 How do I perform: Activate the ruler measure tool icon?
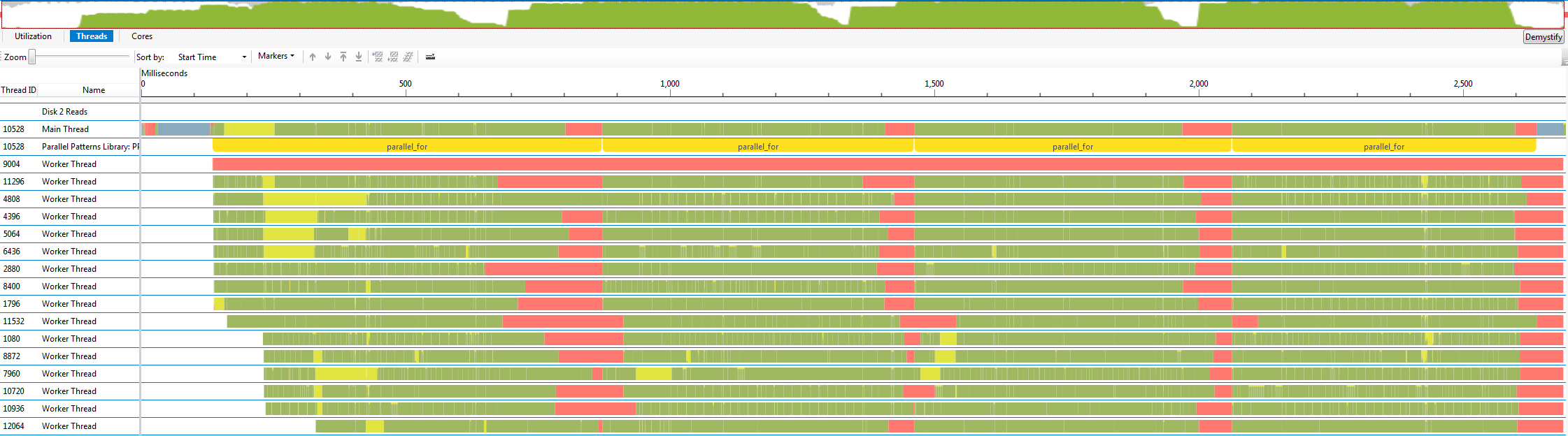(x=430, y=57)
